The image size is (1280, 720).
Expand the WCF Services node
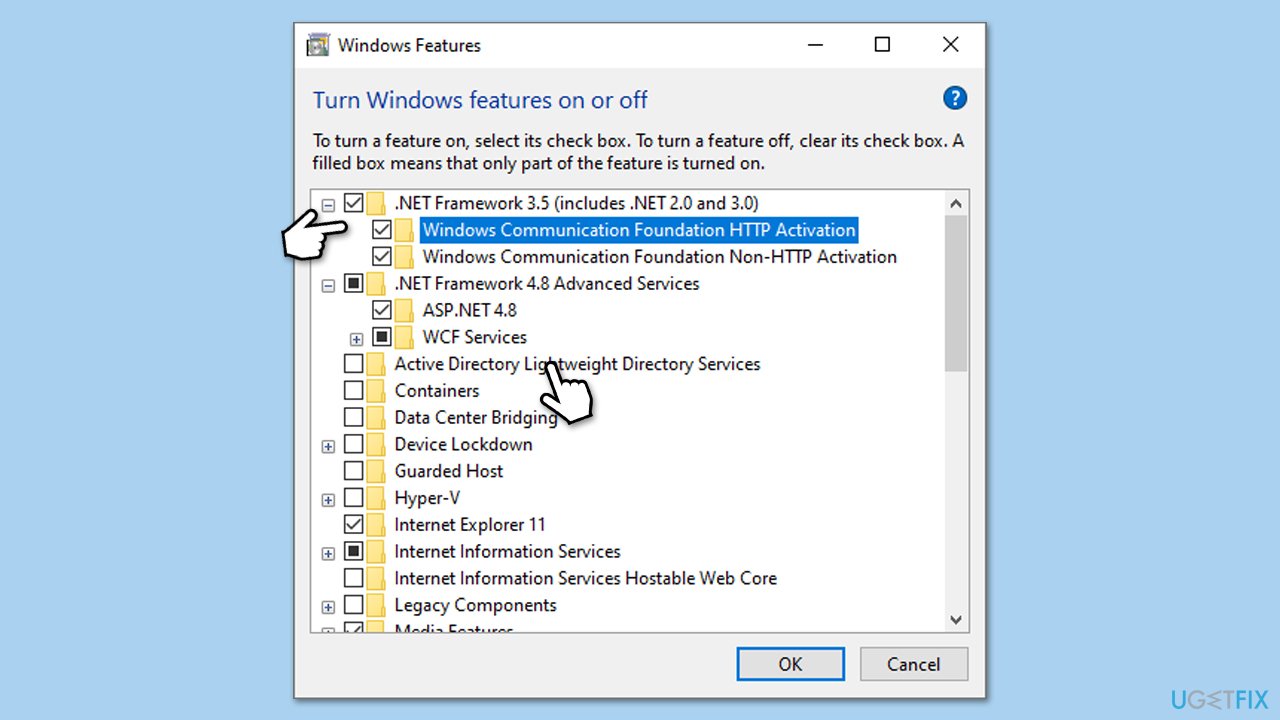click(x=357, y=338)
